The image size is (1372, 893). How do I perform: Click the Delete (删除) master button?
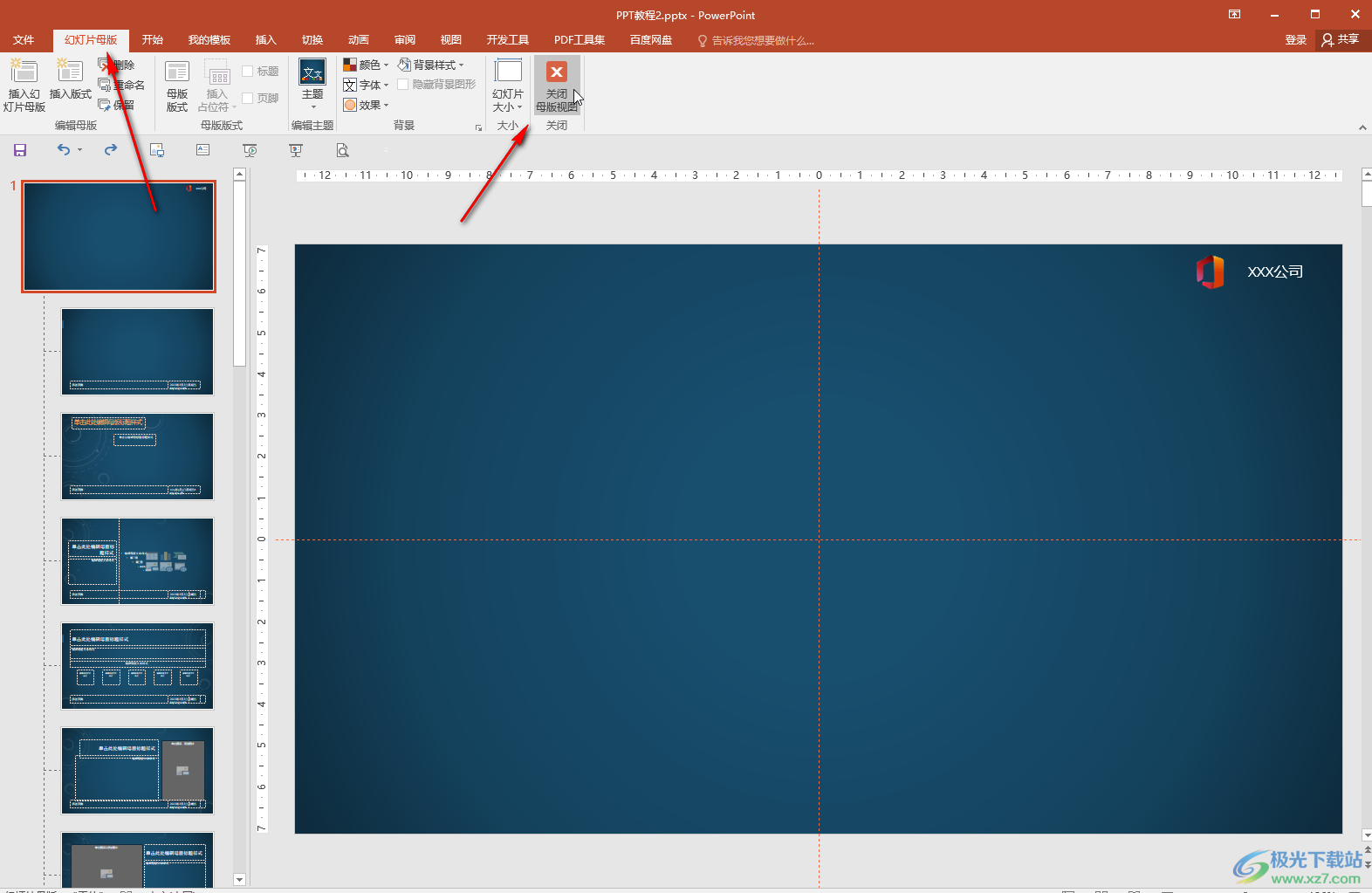(117, 65)
